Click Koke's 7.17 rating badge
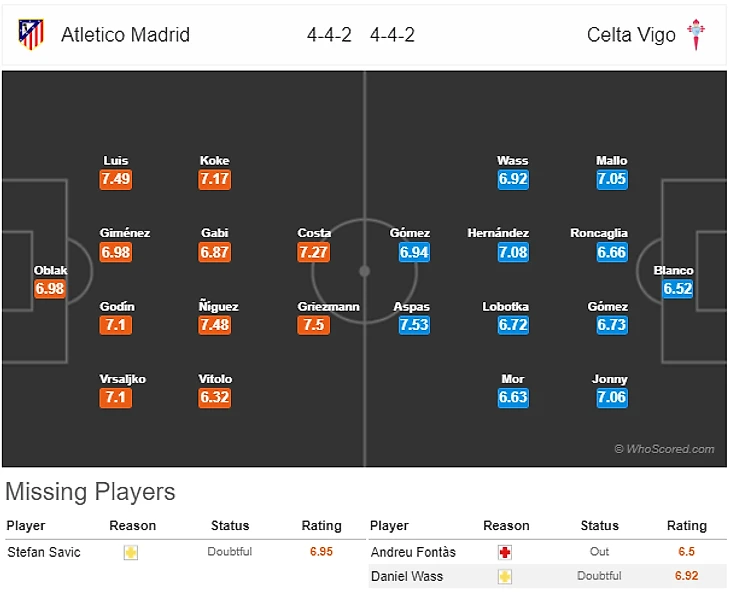The height and width of the screenshot is (594, 730). click(215, 179)
